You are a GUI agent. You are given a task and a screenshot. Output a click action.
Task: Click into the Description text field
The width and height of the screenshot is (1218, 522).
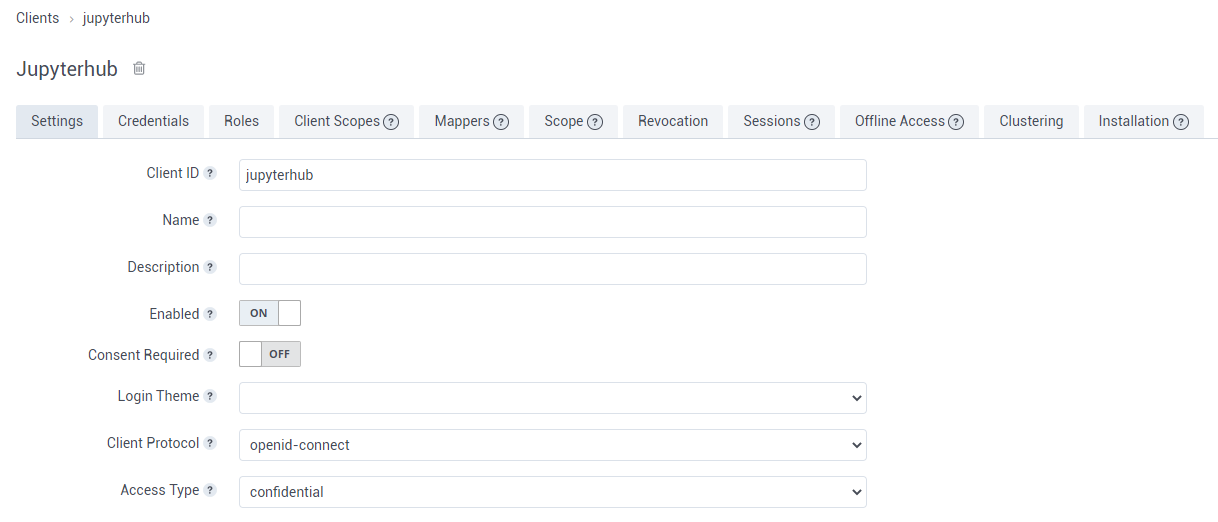pyautogui.click(x=552, y=269)
